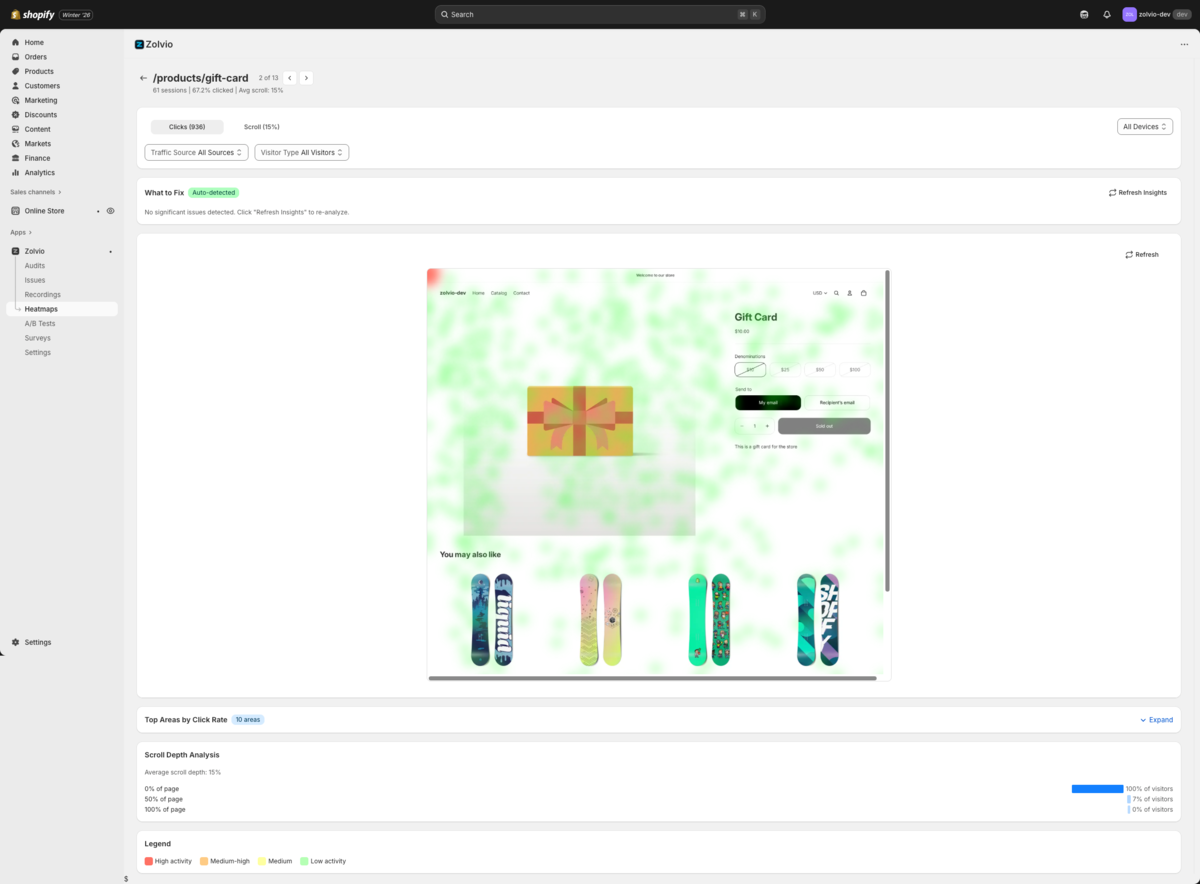Go to next heatmap page arrow
This screenshot has height=884, width=1200.
click(306, 78)
